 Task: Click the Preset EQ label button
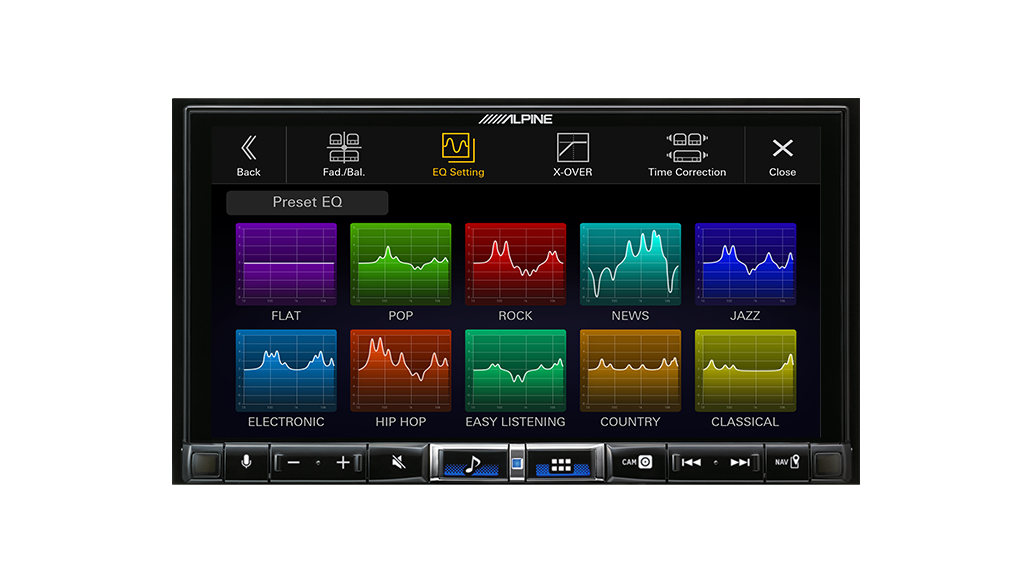(307, 202)
